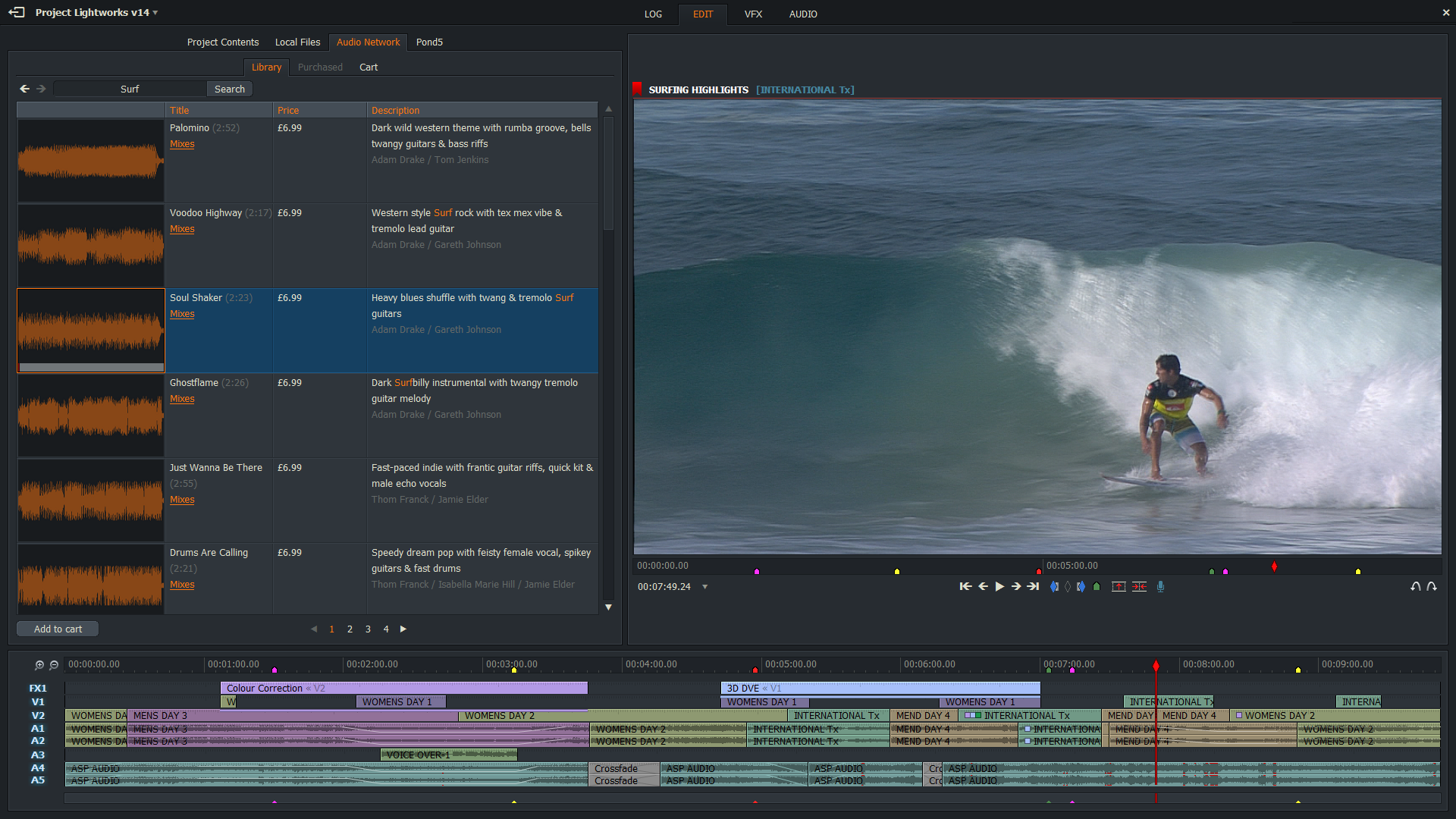Open the Pond5 tab
Viewport: 1456px width, 819px height.
click(x=429, y=42)
